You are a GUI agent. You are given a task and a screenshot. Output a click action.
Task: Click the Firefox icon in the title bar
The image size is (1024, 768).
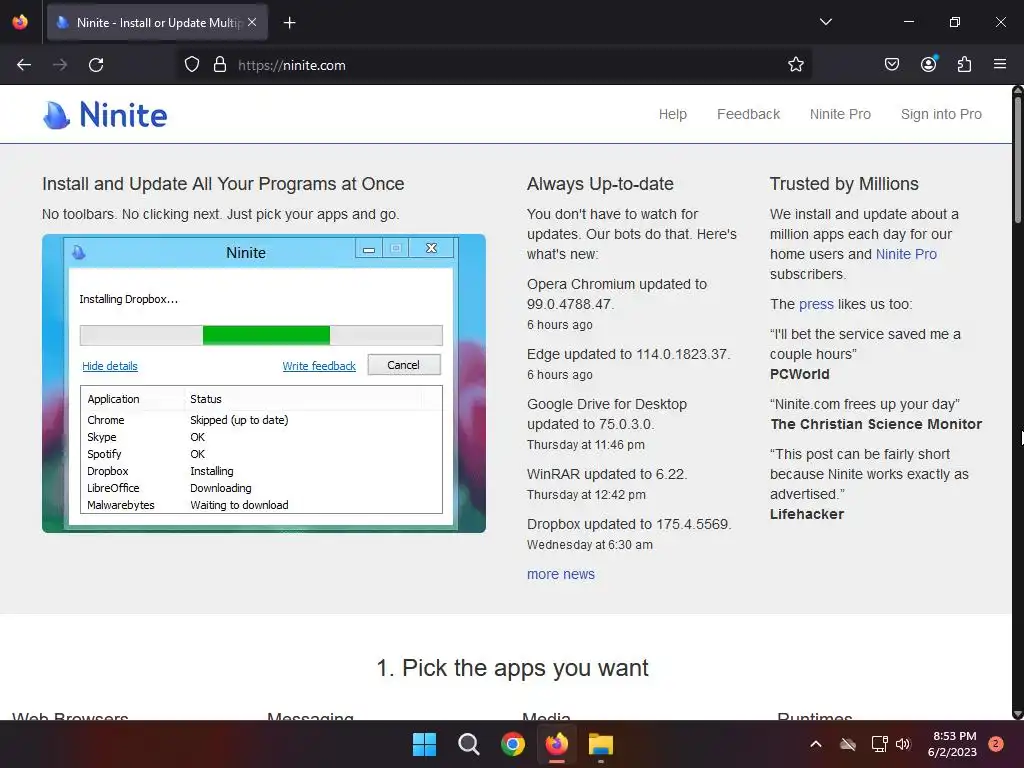[x=20, y=22]
